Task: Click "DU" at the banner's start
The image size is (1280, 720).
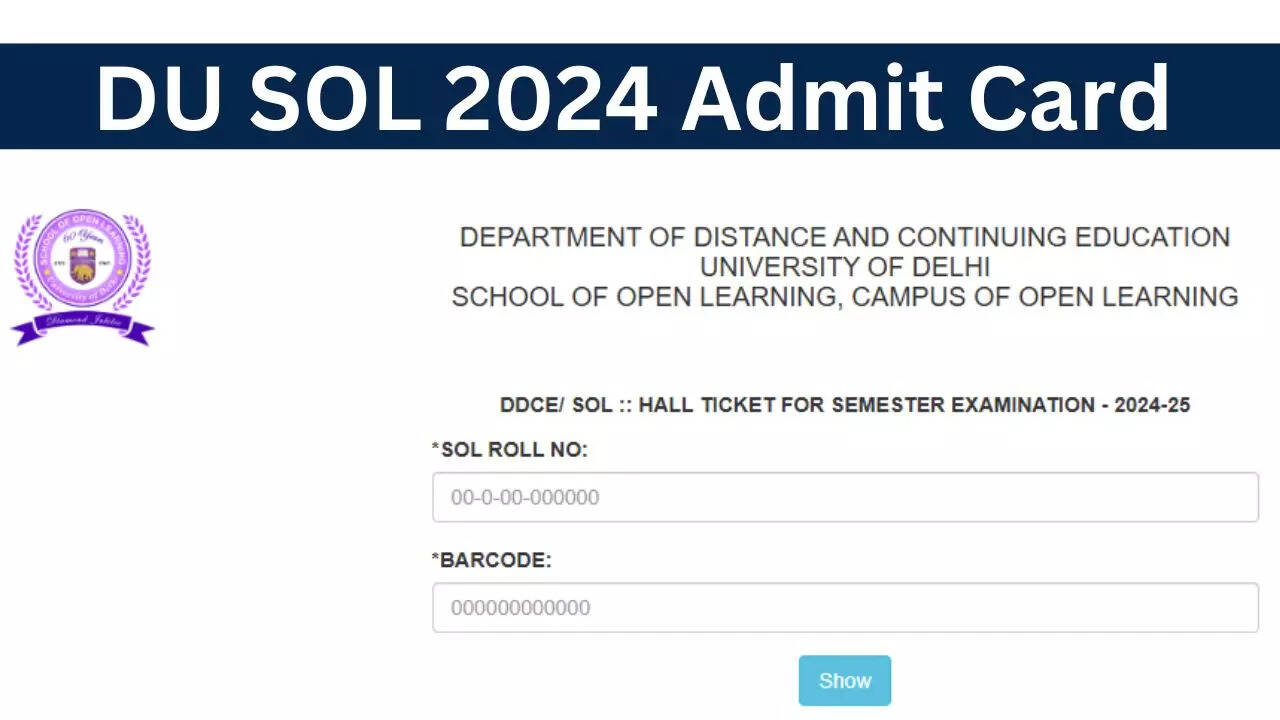Action: coord(162,97)
